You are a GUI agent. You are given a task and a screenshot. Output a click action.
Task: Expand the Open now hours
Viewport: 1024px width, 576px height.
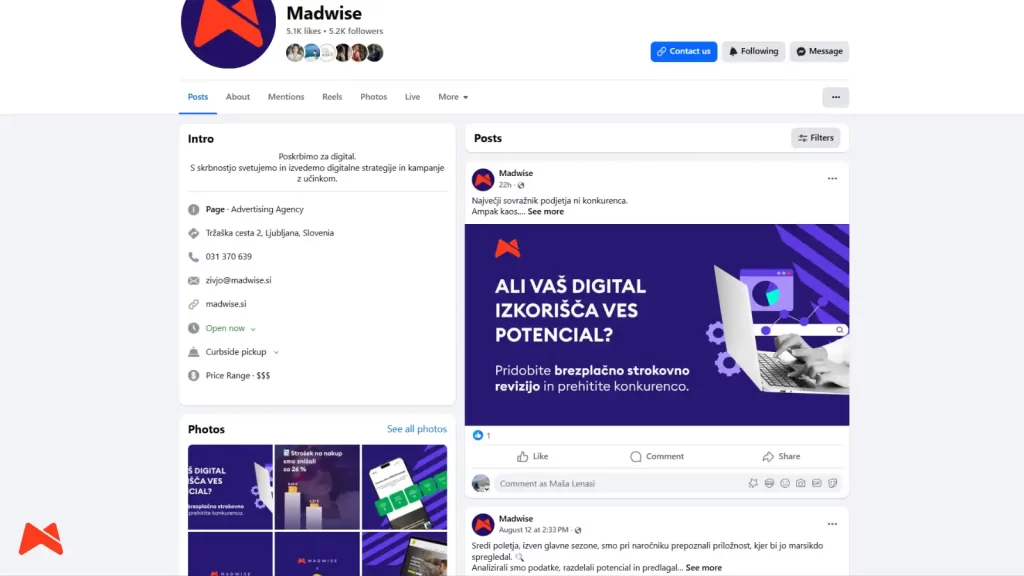coord(231,328)
